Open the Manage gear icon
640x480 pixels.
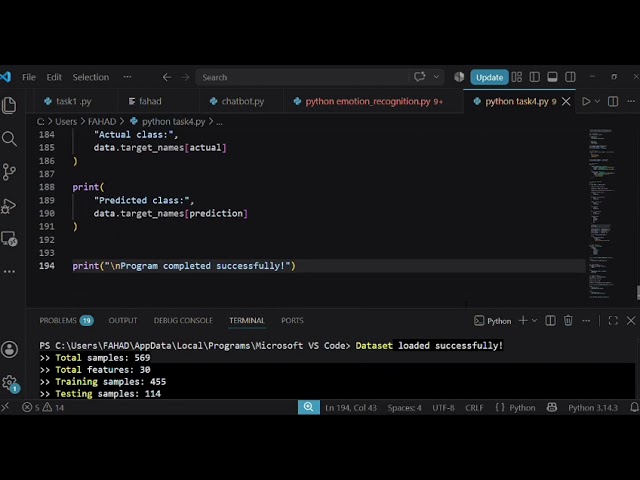[x=9, y=383]
